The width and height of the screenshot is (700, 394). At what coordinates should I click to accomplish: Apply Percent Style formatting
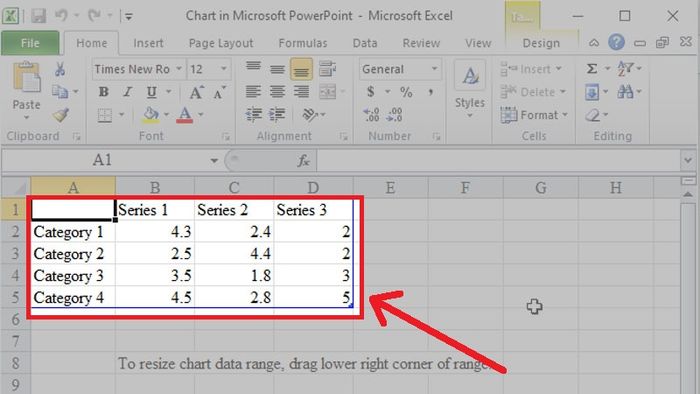(x=406, y=92)
